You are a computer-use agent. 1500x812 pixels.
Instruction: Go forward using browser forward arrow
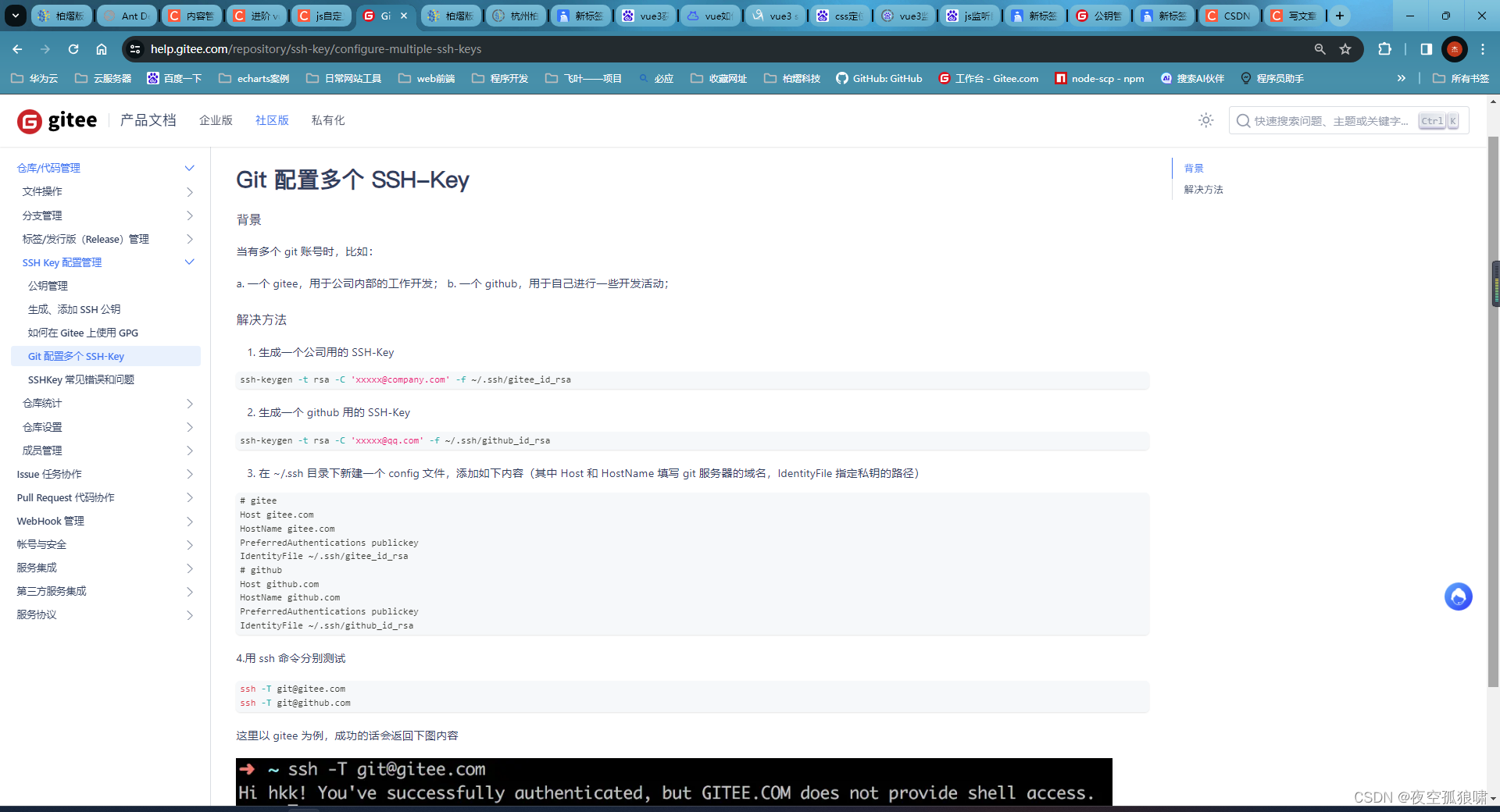[x=45, y=49]
